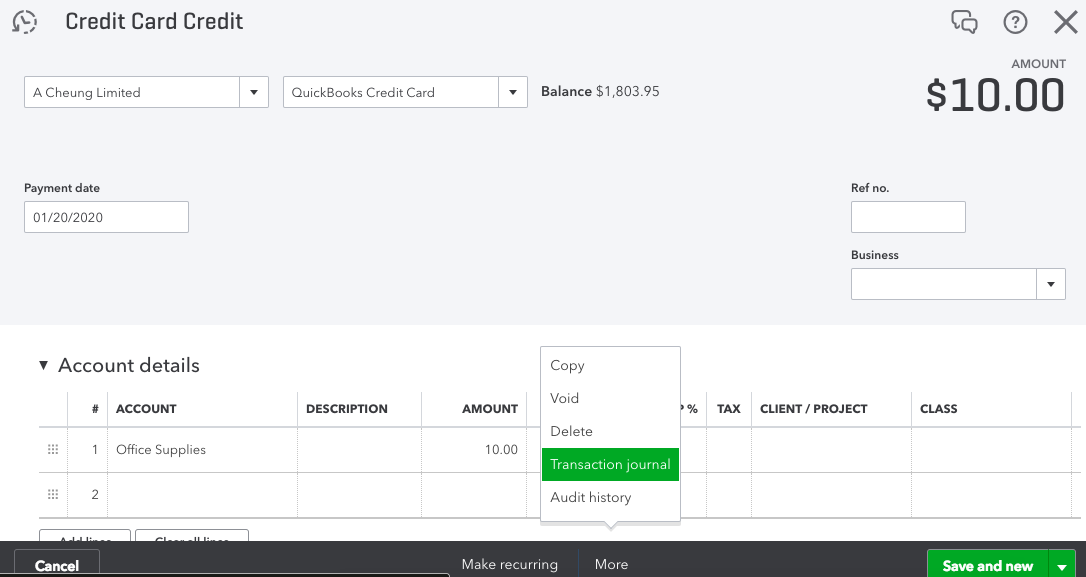Close the Credit Card Credit window
This screenshot has height=577, width=1086.
click(x=1066, y=22)
